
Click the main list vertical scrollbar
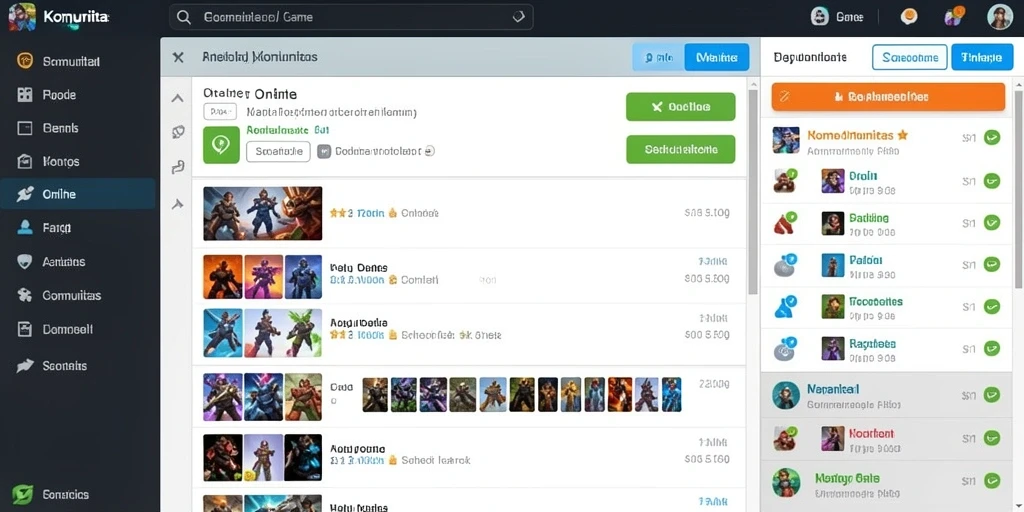pos(752,191)
